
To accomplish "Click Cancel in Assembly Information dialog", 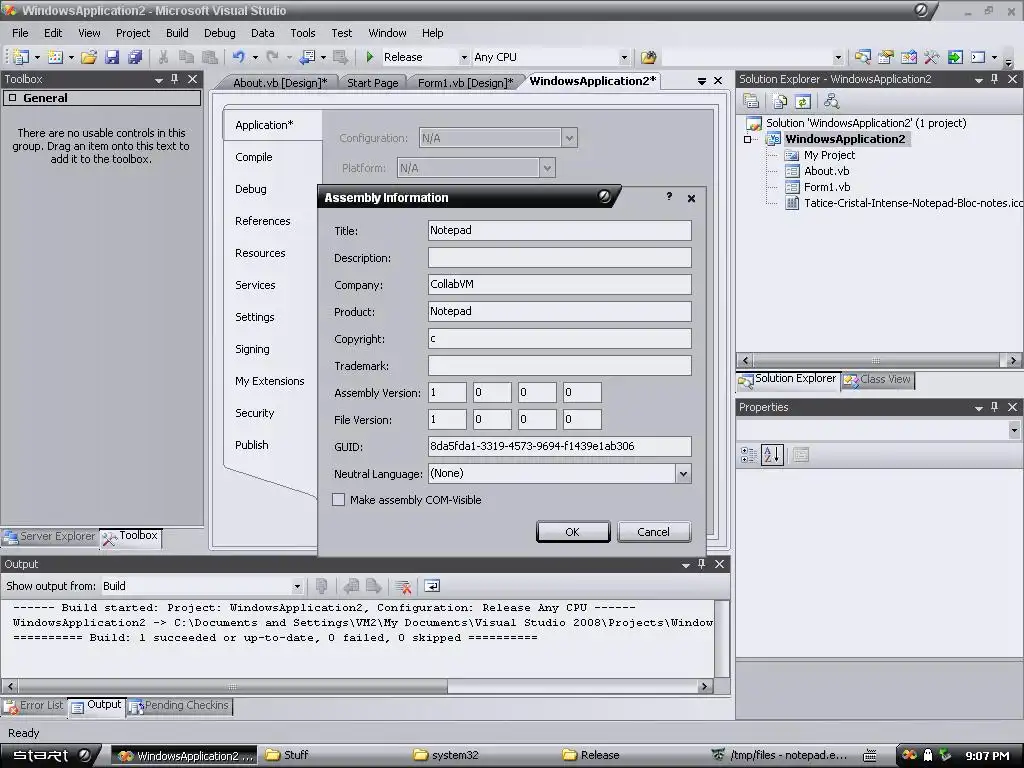I will (654, 532).
